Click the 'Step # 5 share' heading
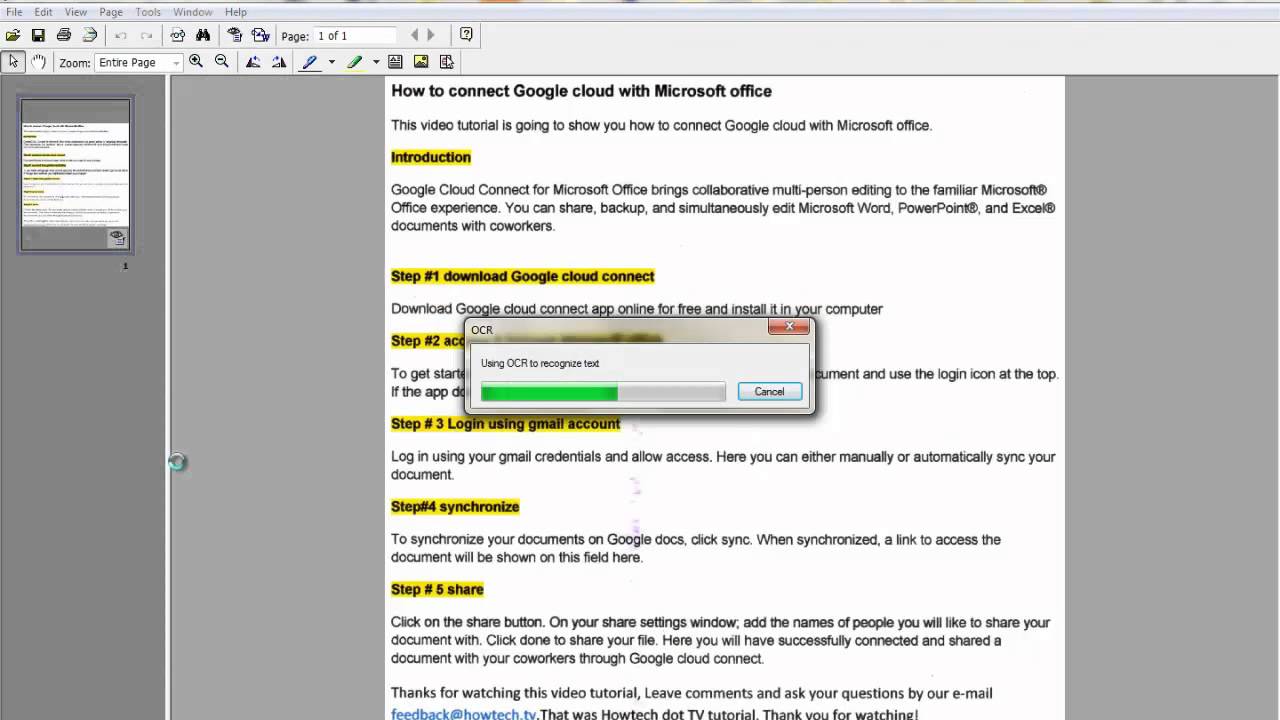Viewport: 1280px width, 720px height. (x=437, y=590)
